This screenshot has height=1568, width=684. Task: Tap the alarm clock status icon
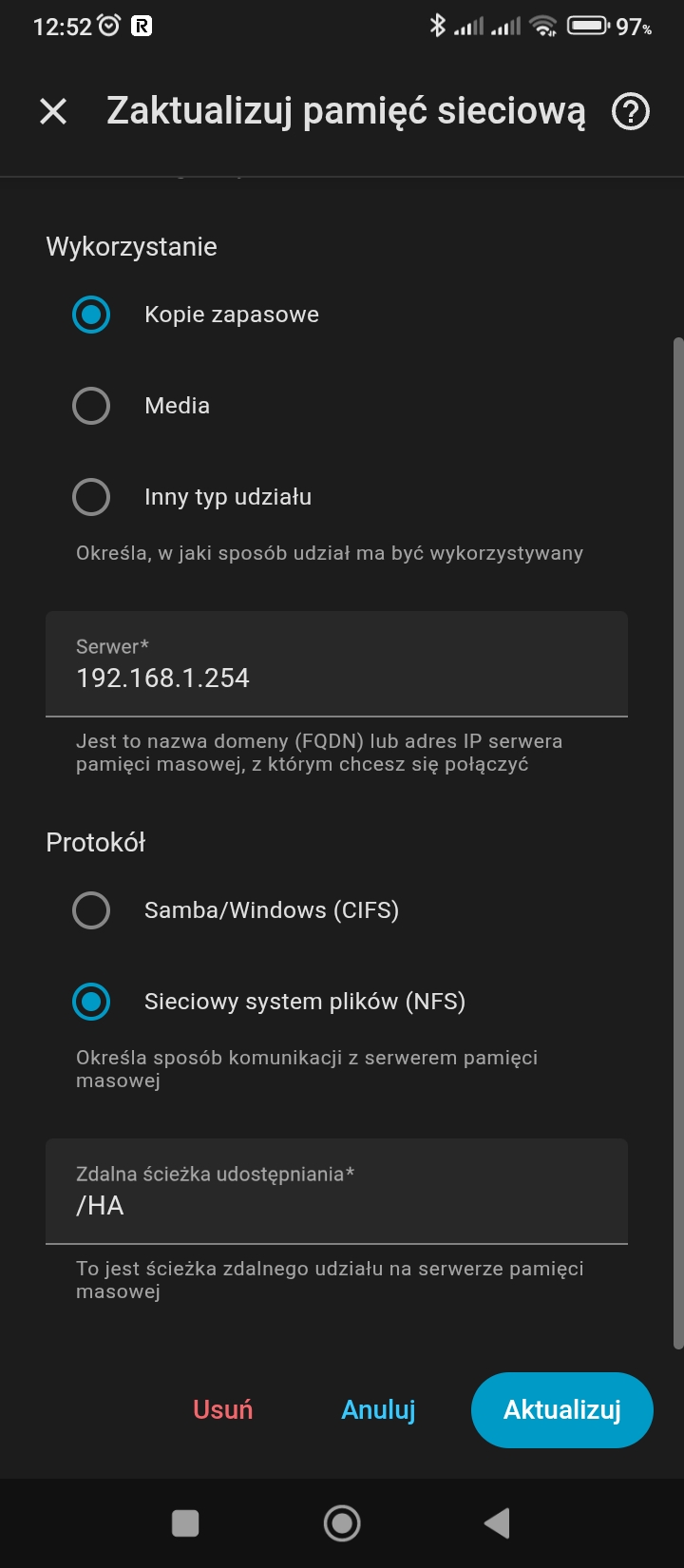click(109, 26)
